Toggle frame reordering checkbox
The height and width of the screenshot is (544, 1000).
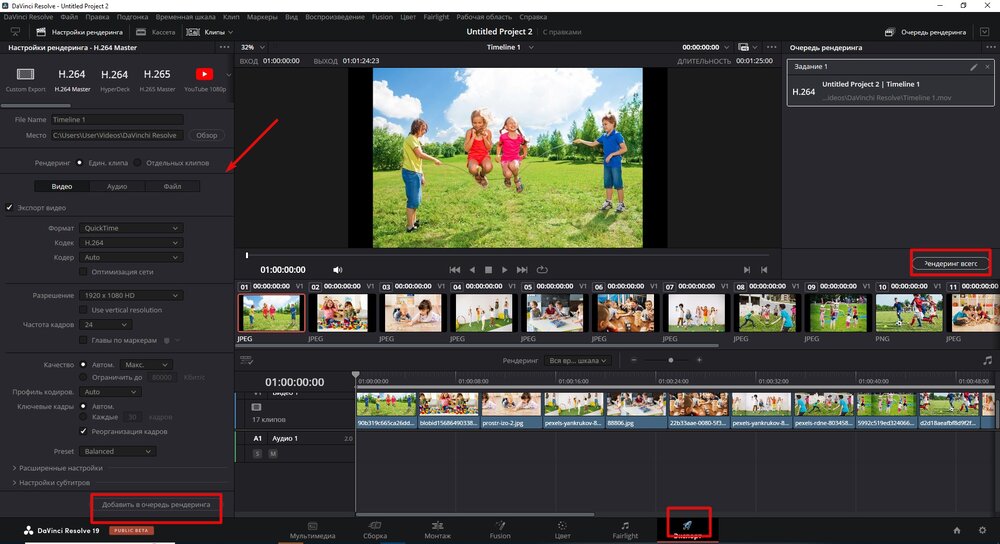click(x=83, y=431)
